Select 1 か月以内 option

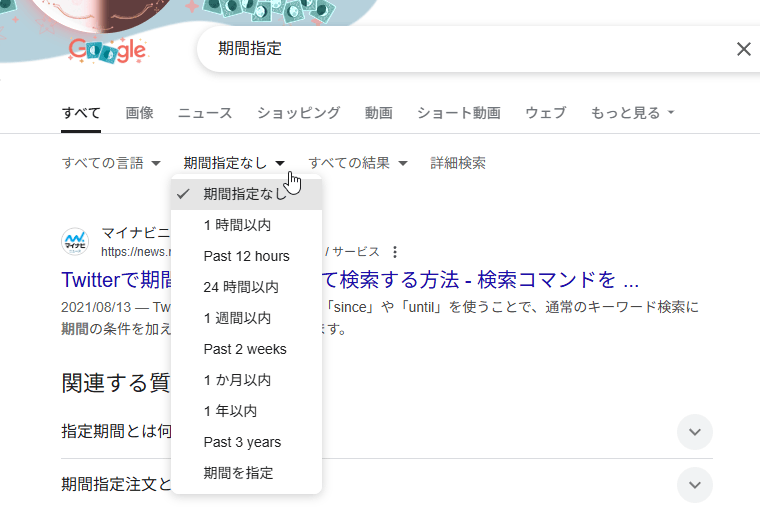tap(247, 380)
